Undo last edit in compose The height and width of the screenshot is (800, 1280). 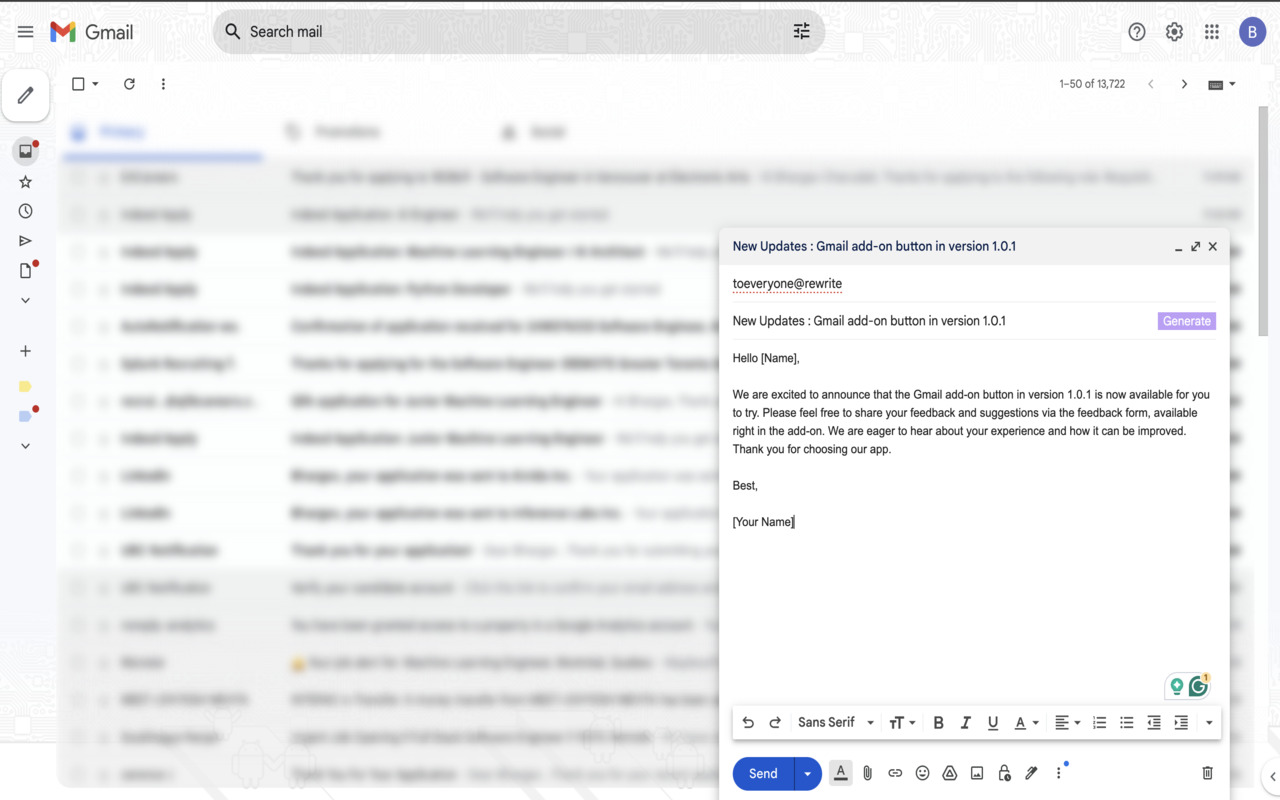pos(748,723)
